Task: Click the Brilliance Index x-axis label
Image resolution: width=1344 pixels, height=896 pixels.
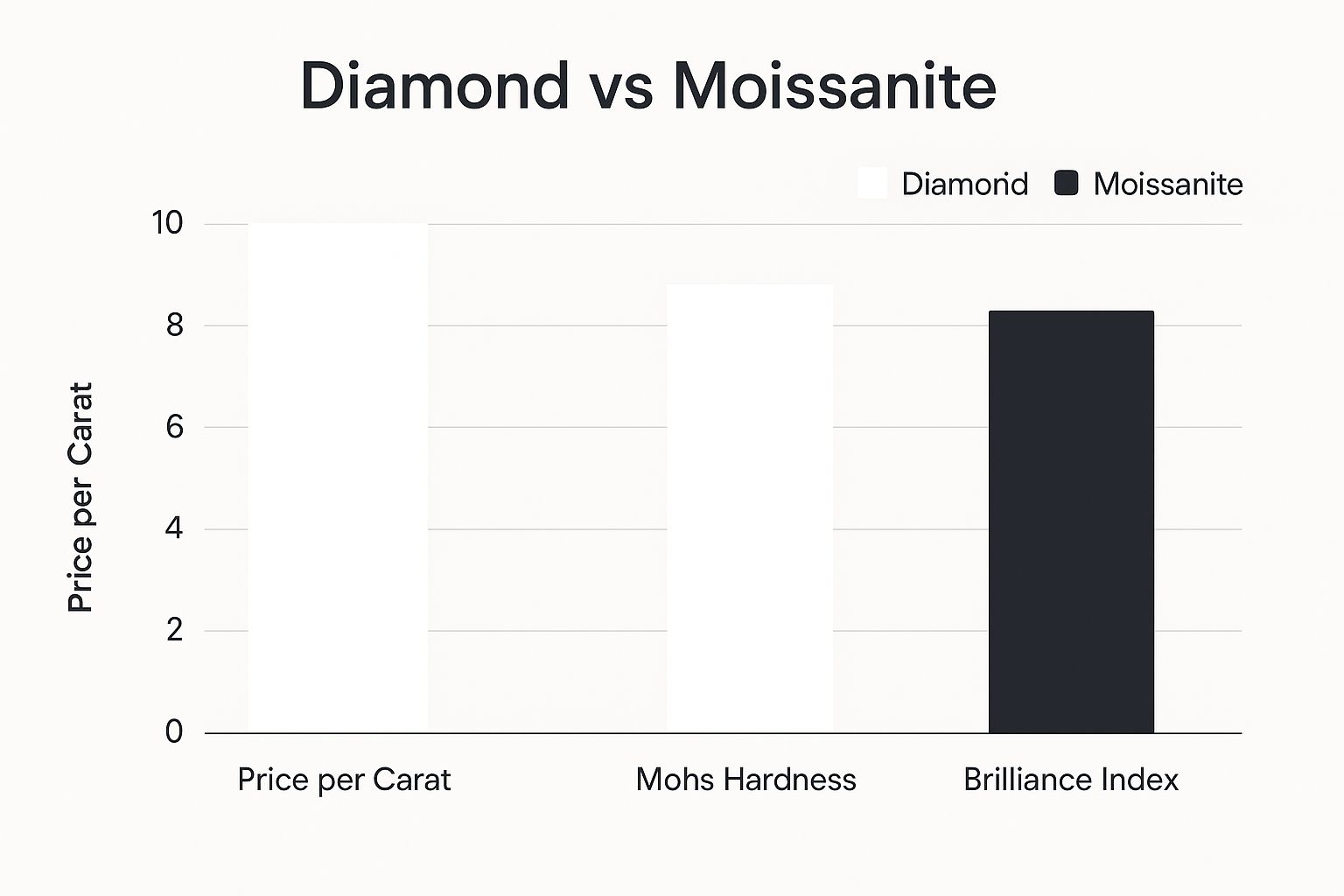Action: pos(1071,779)
